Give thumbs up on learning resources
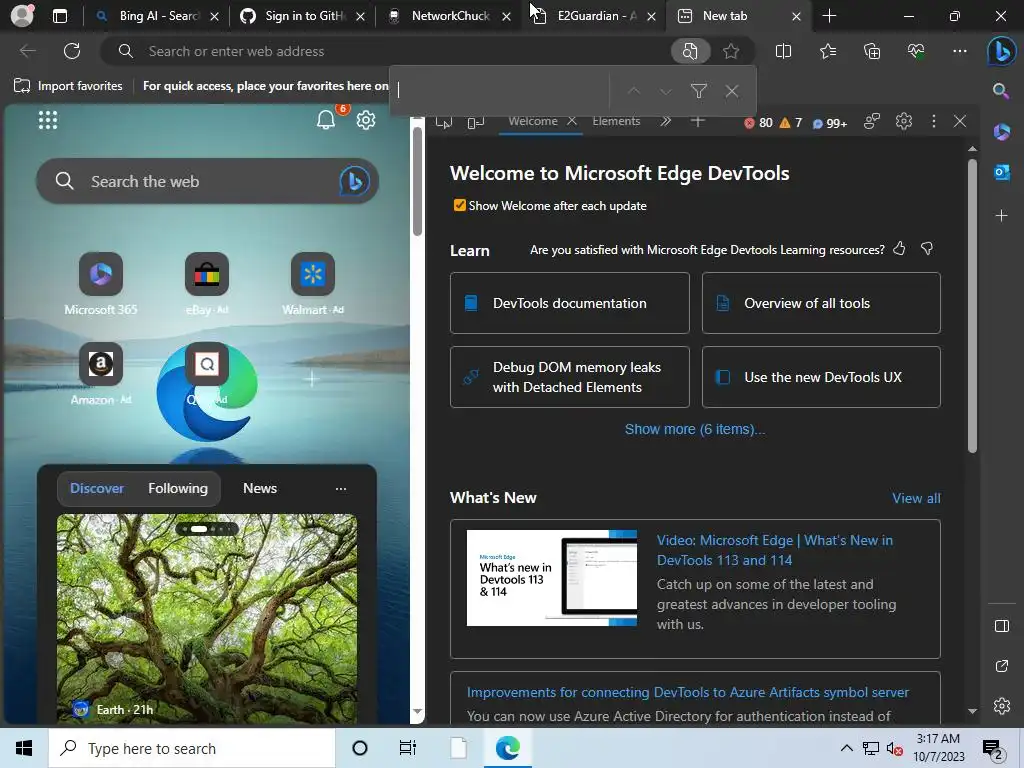 [x=899, y=249]
